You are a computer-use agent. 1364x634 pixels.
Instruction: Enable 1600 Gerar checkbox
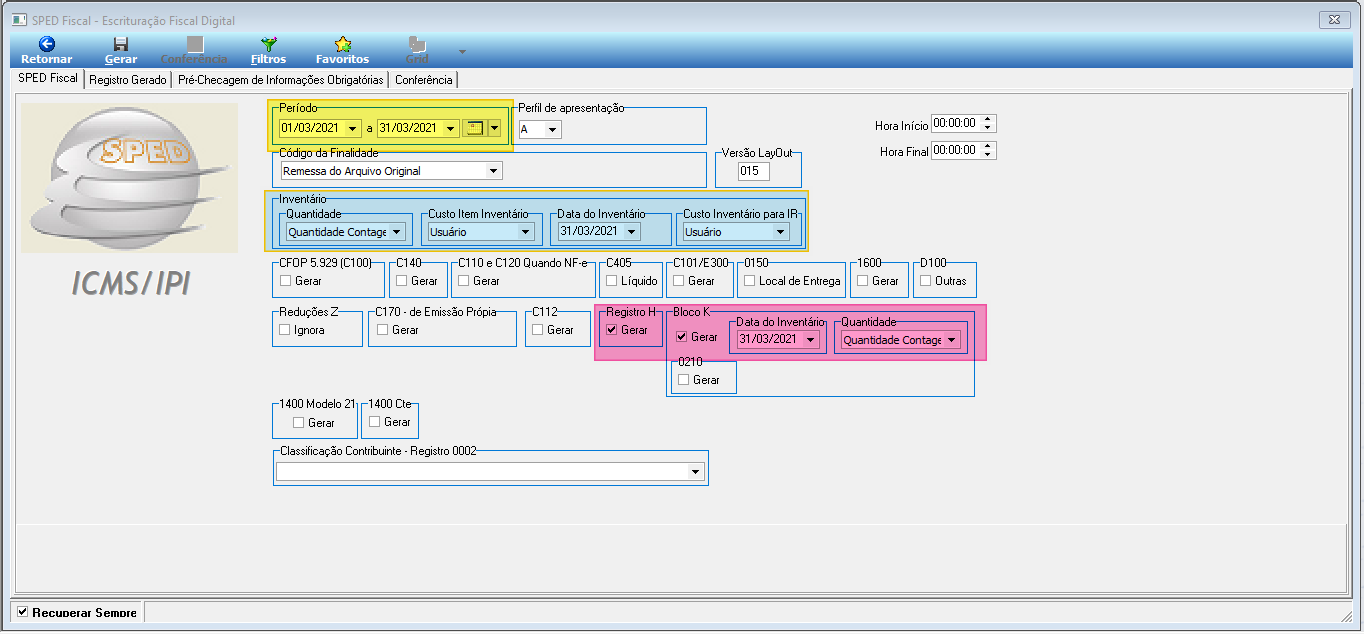point(863,281)
